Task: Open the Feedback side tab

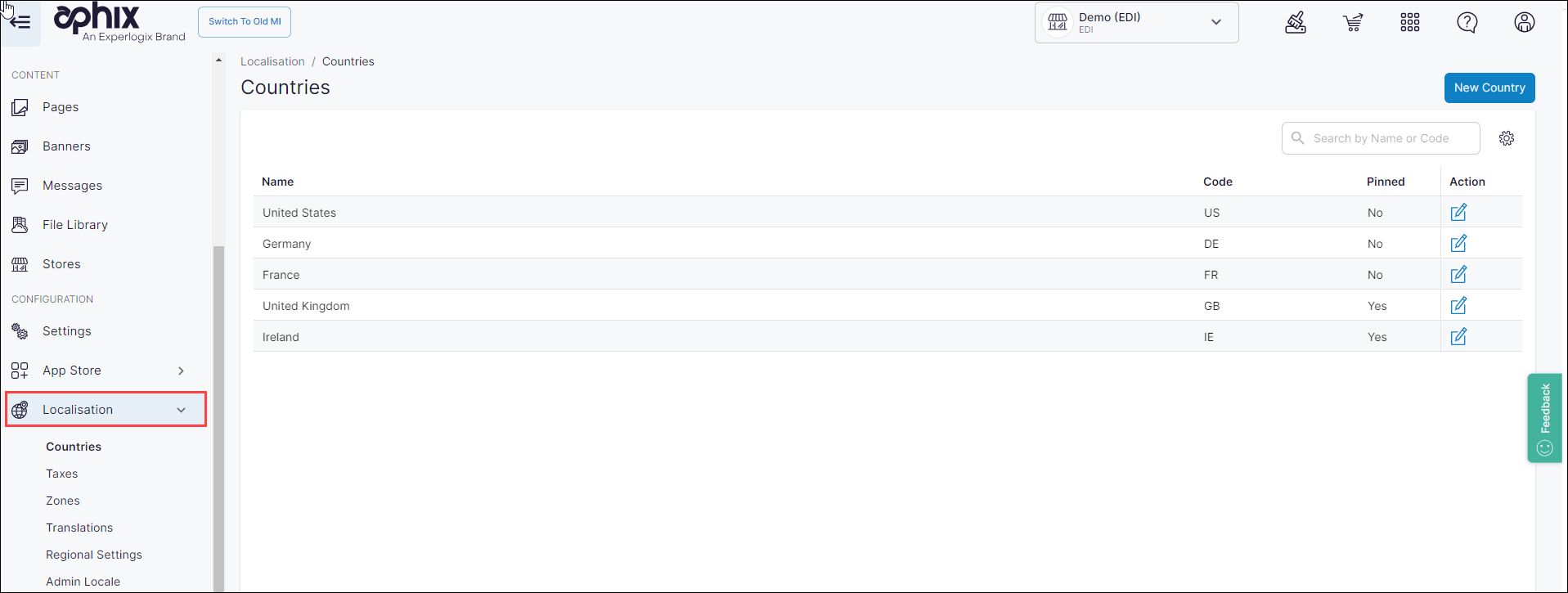Action: pyautogui.click(x=1544, y=418)
